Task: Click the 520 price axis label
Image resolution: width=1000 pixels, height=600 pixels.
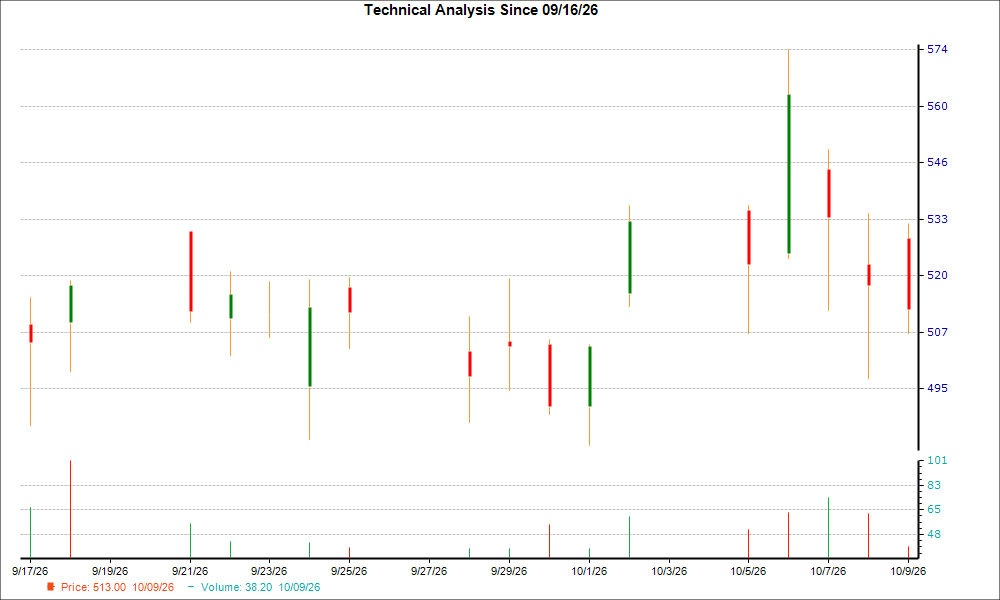Action: coord(937,275)
